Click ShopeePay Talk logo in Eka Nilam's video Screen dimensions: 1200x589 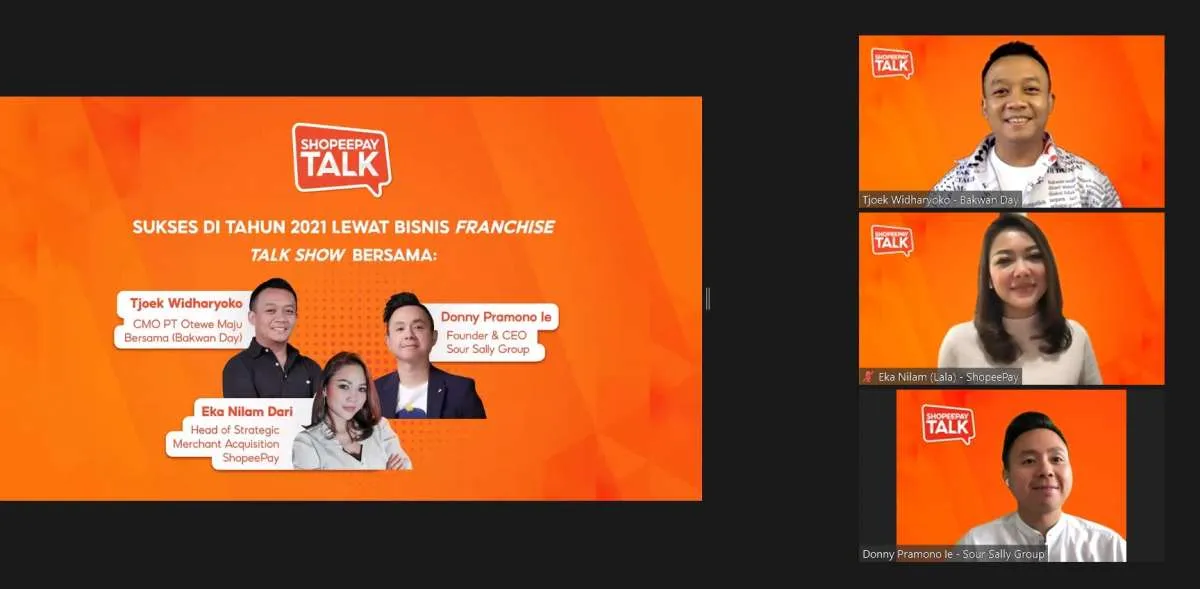coord(892,240)
